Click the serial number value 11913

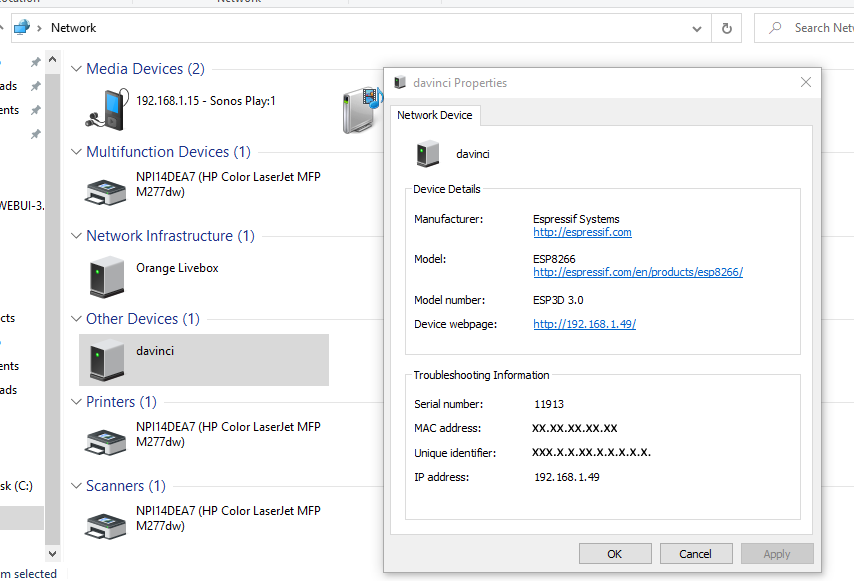pos(549,404)
